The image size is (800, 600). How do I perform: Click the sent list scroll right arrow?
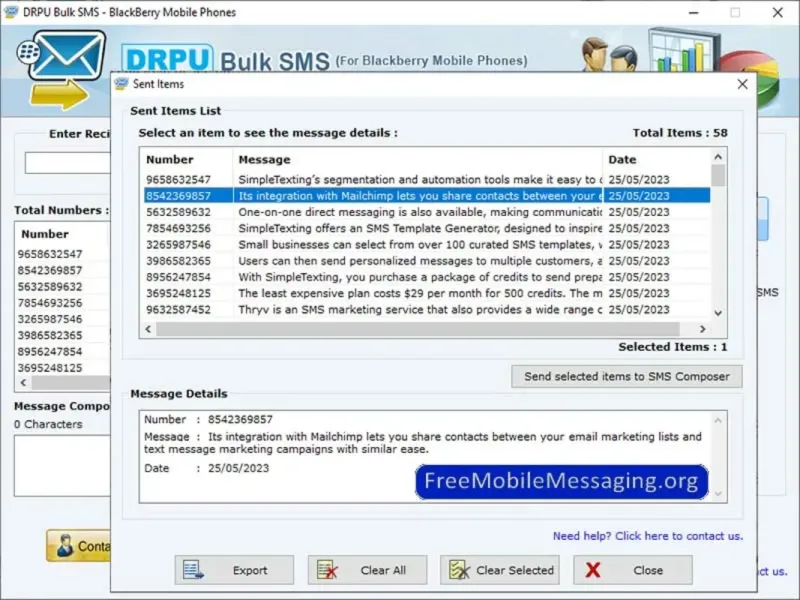pos(703,329)
